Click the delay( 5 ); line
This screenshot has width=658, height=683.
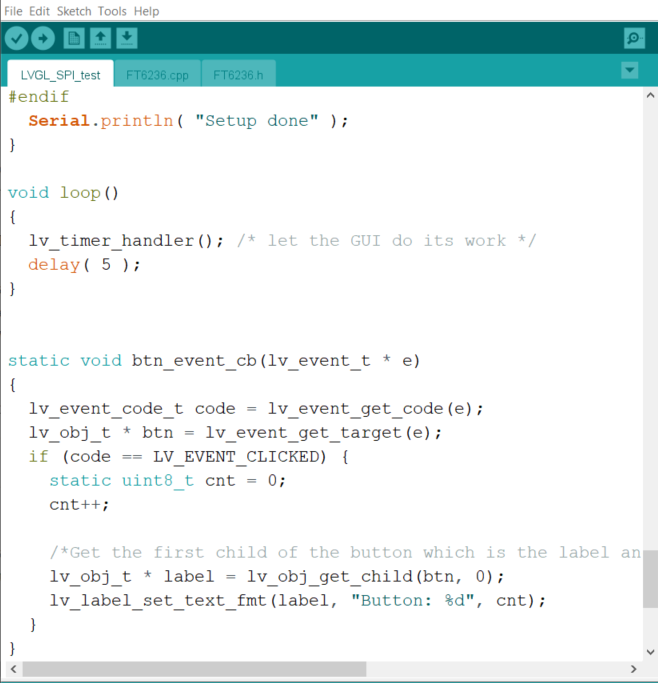(x=84, y=264)
